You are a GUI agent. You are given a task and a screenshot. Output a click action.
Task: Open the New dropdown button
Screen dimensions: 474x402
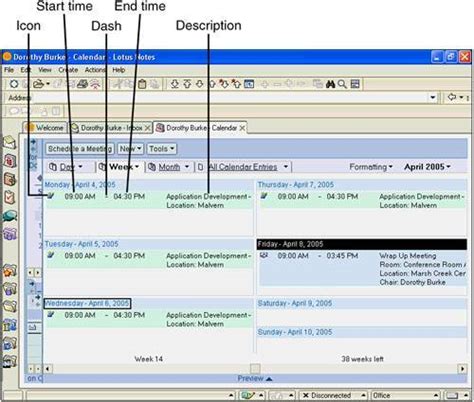[130, 149]
